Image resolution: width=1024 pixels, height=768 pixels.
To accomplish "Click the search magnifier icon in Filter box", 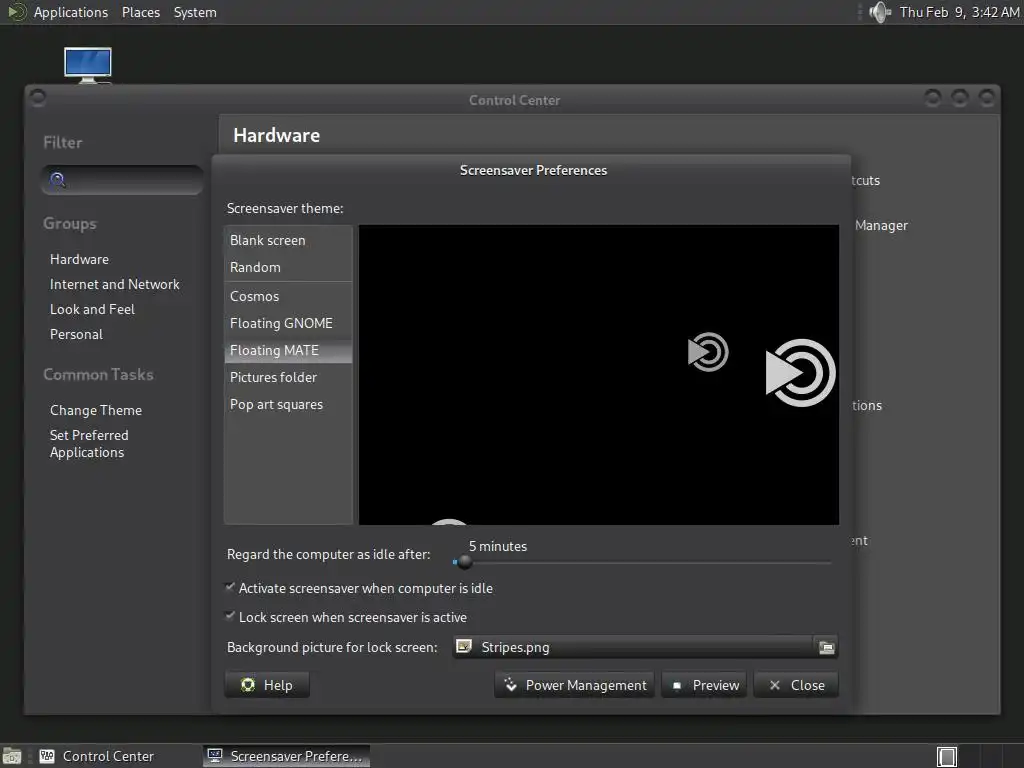I will (57, 180).
